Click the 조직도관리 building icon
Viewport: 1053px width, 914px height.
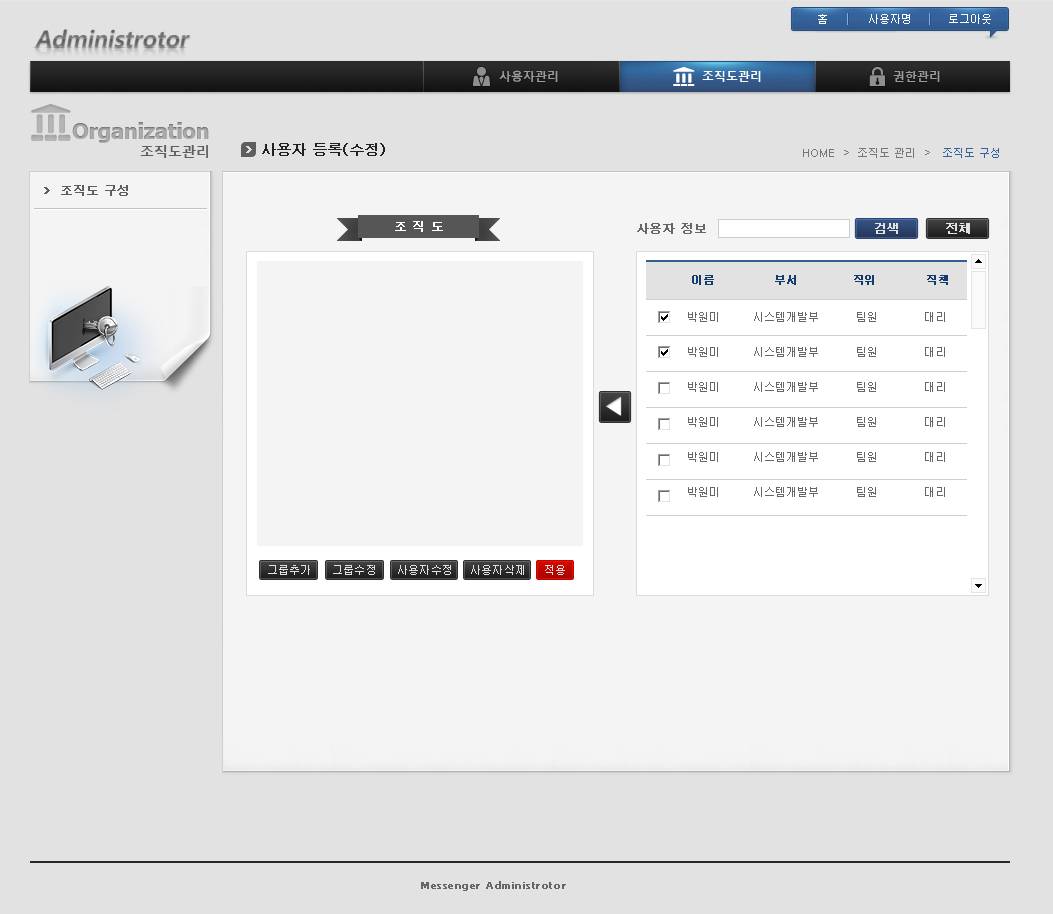[x=684, y=77]
